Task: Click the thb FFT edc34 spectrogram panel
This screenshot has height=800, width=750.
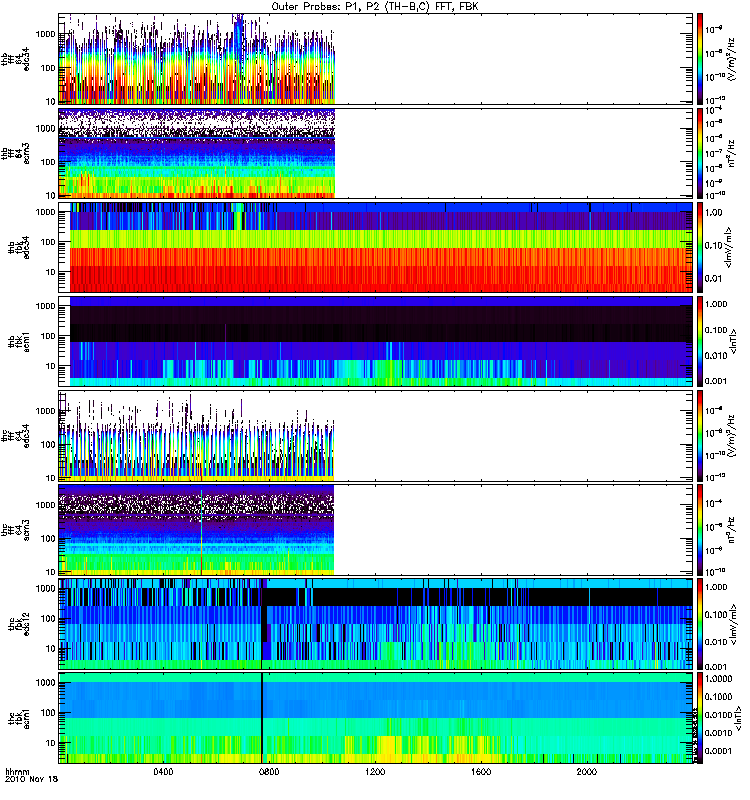Action: pos(376,59)
